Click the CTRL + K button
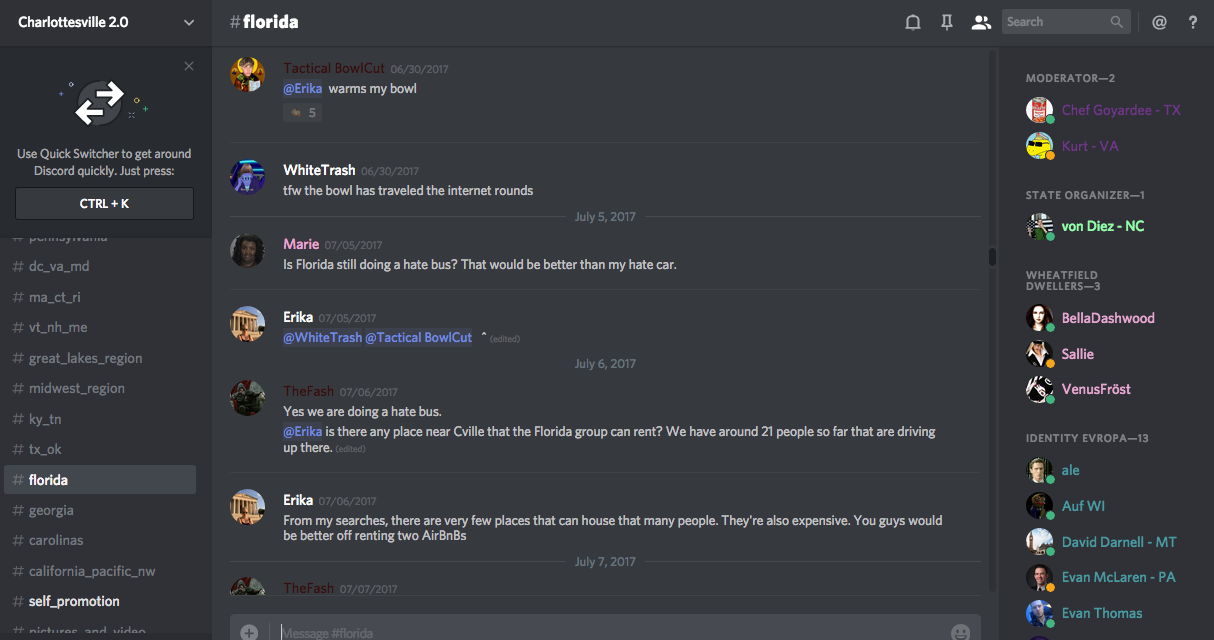The width and height of the screenshot is (1214, 640). (104, 203)
